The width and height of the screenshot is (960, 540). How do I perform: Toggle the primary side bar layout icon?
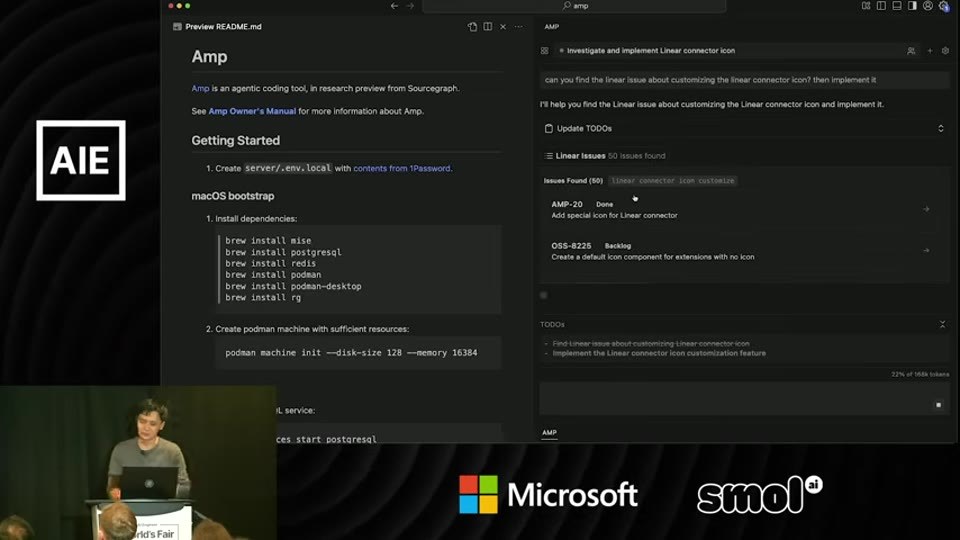pyautogui.click(x=881, y=6)
